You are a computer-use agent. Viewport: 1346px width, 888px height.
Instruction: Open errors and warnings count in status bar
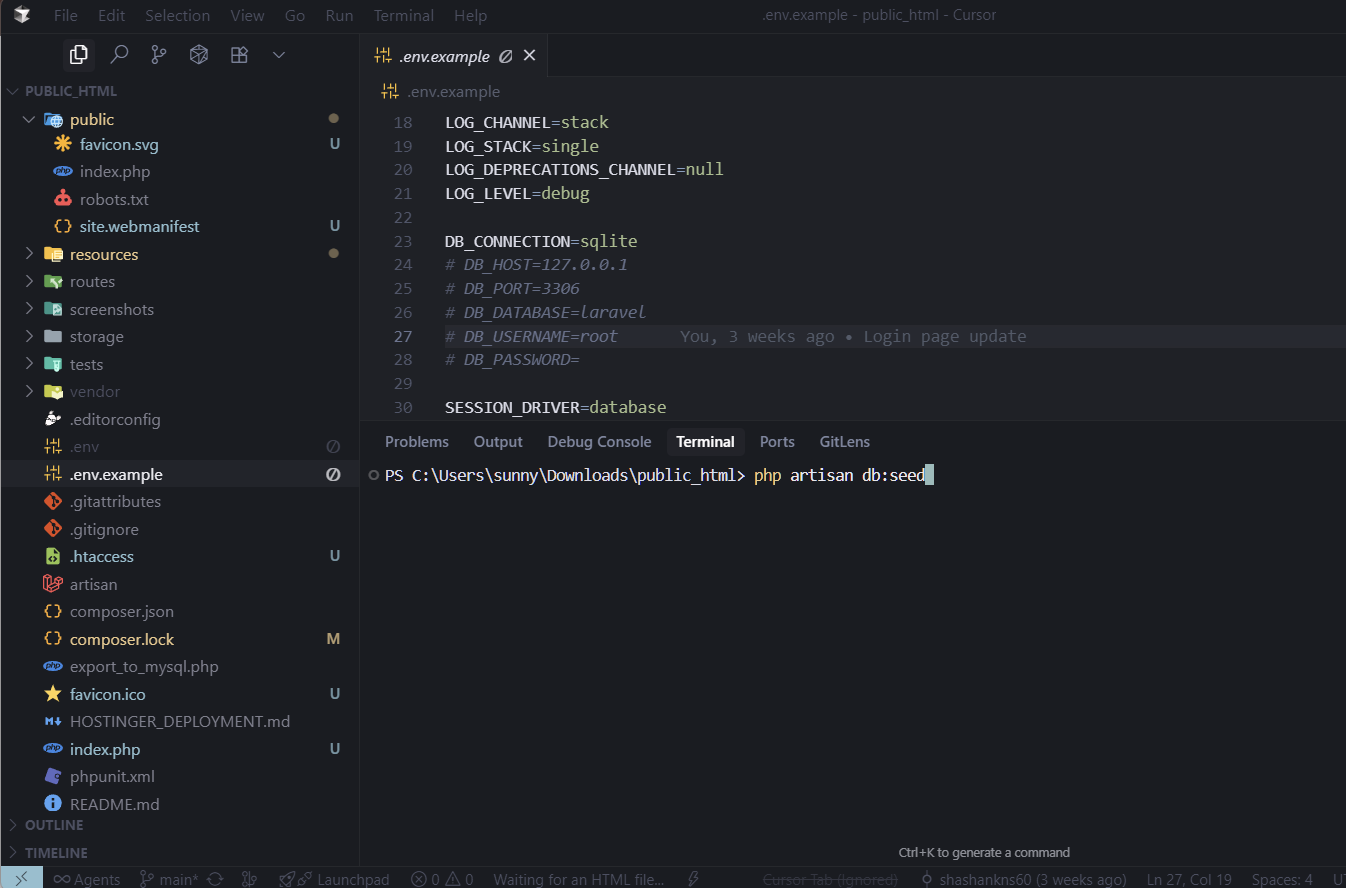(442, 879)
